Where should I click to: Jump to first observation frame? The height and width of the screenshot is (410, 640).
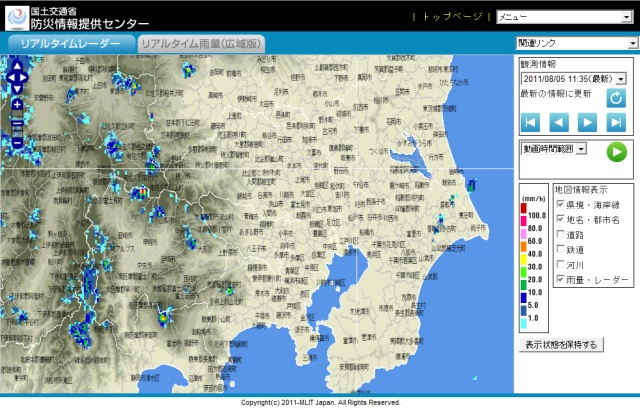pyautogui.click(x=530, y=122)
